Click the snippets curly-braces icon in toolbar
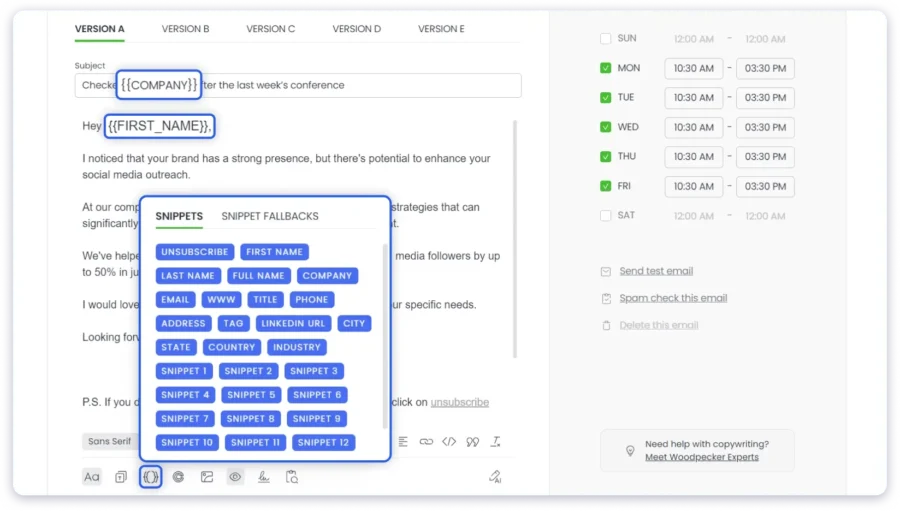 click(150, 477)
